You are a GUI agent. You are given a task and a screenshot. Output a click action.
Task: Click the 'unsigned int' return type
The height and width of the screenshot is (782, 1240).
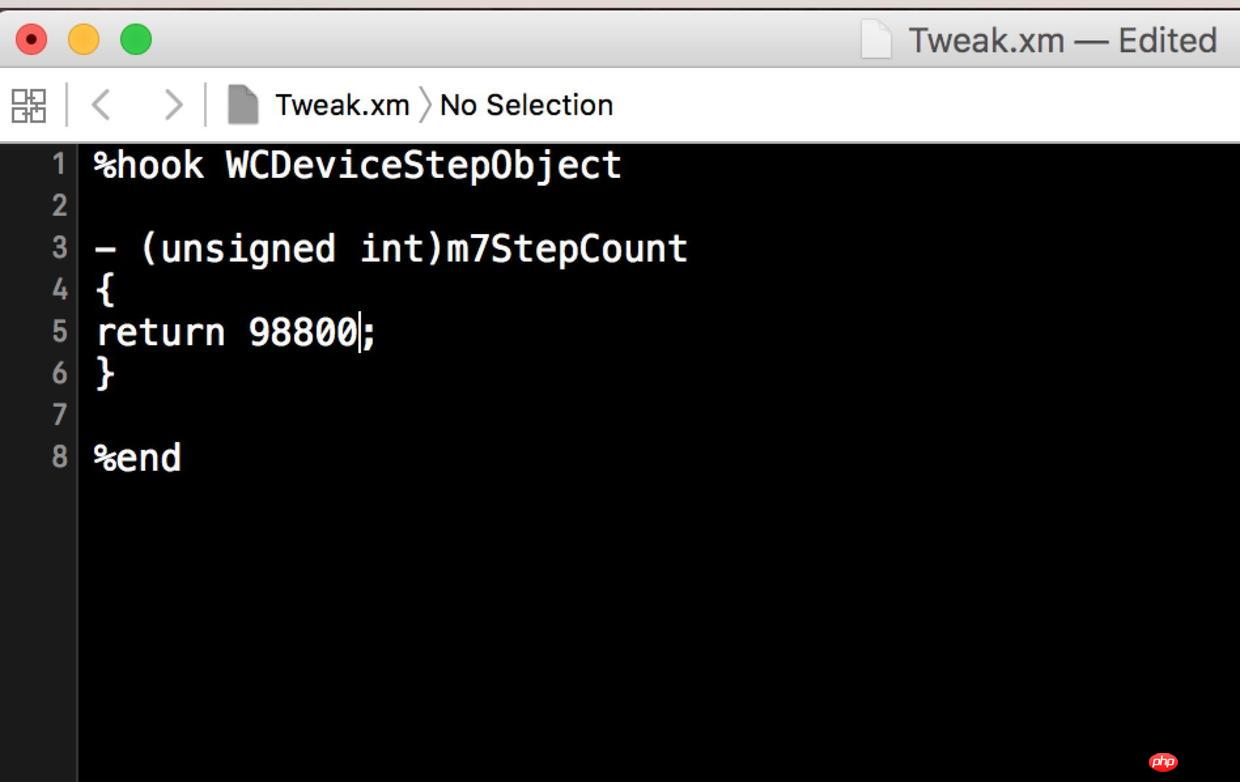click(x=293, y=249)
